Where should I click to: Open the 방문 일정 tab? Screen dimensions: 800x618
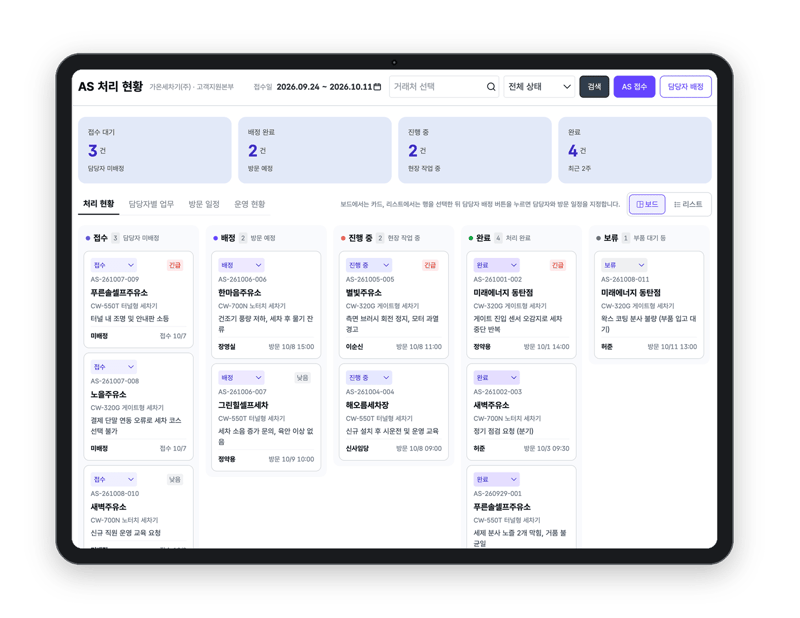pos(204,204)
